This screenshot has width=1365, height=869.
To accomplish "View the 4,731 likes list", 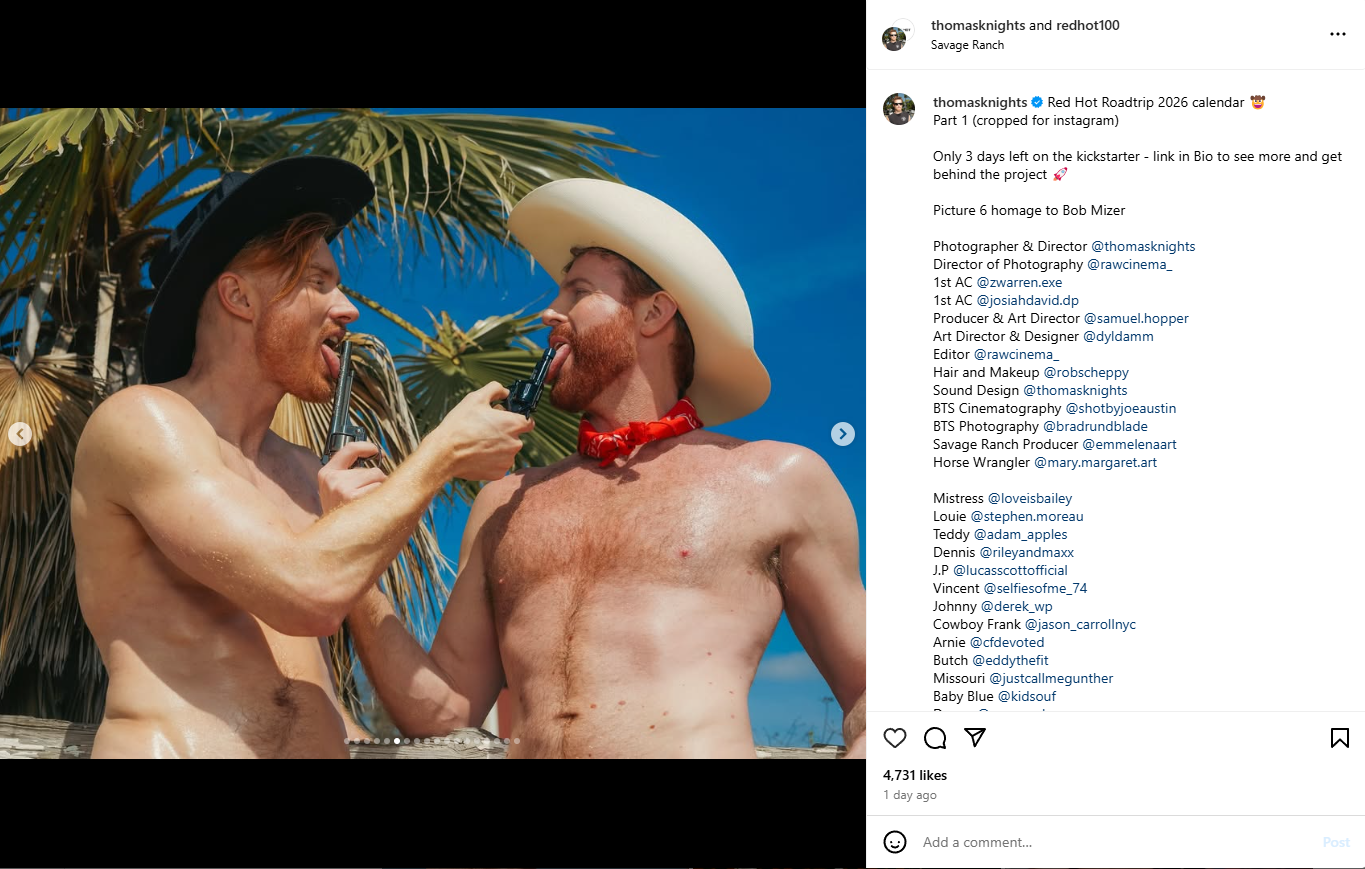I will [x=914, y=775].
